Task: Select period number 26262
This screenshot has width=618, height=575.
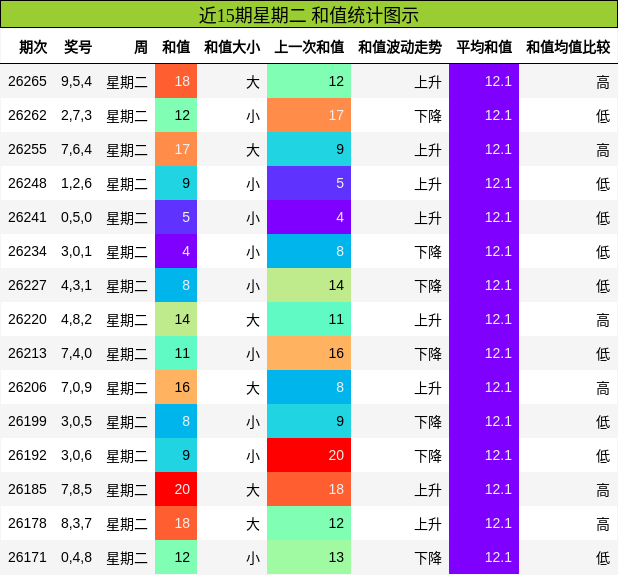Action: [x=27, y=115]
